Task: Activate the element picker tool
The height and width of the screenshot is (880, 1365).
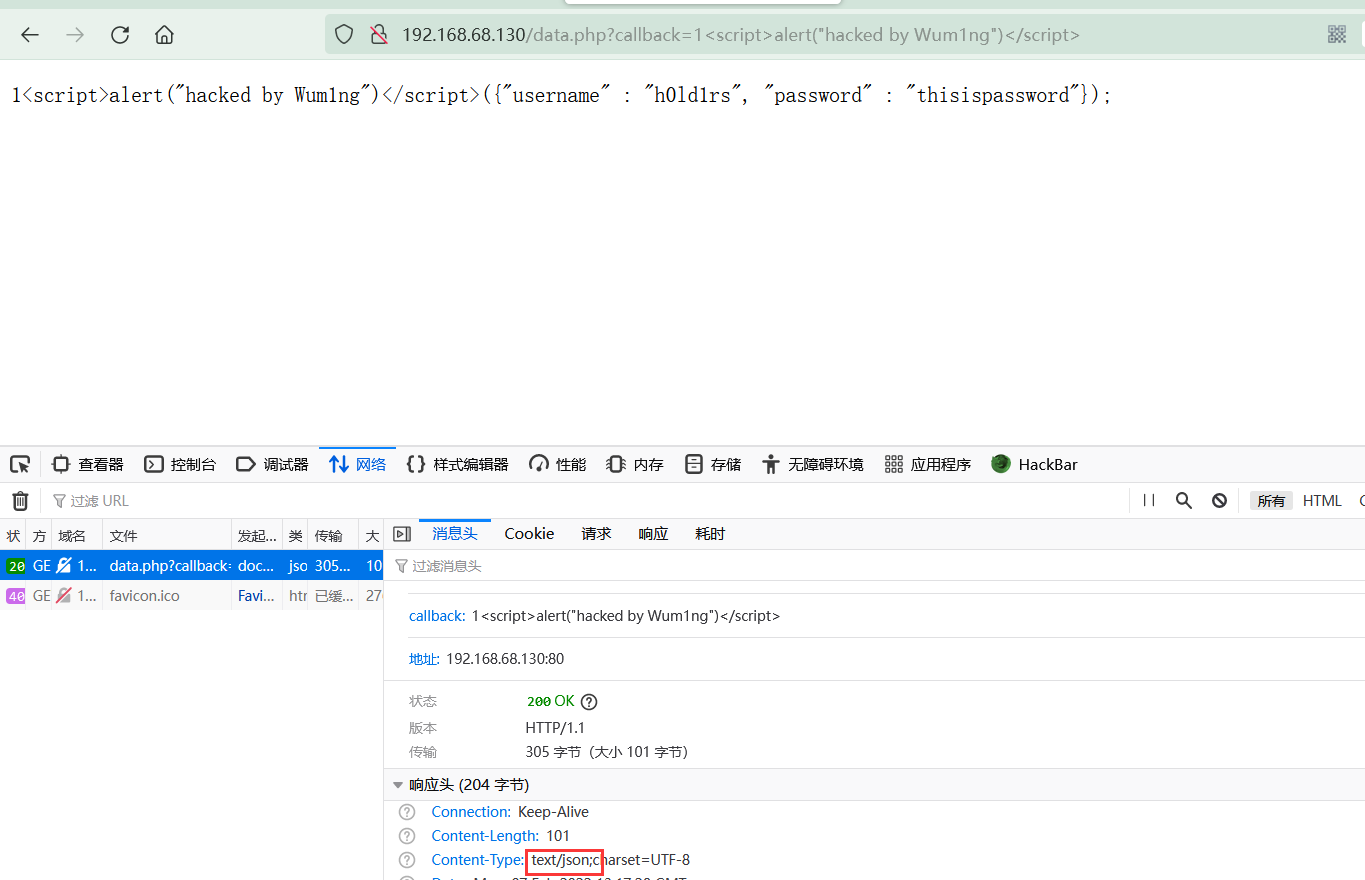Action: pos(20,464)
